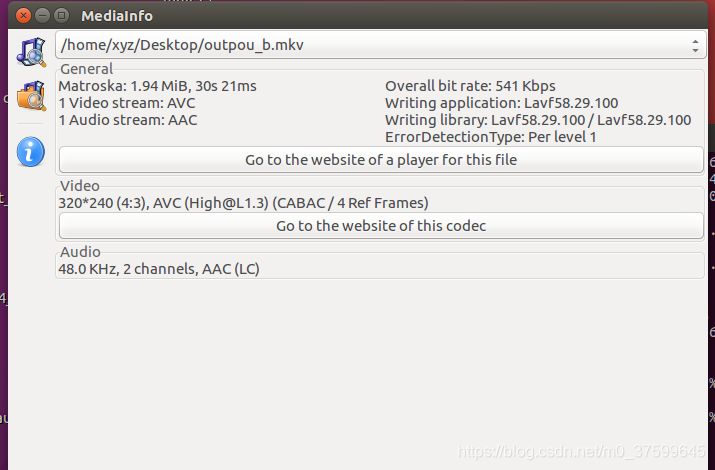
Task: Select the '320*240 (4:3), AVC' video details line
Action: (244, 203)
